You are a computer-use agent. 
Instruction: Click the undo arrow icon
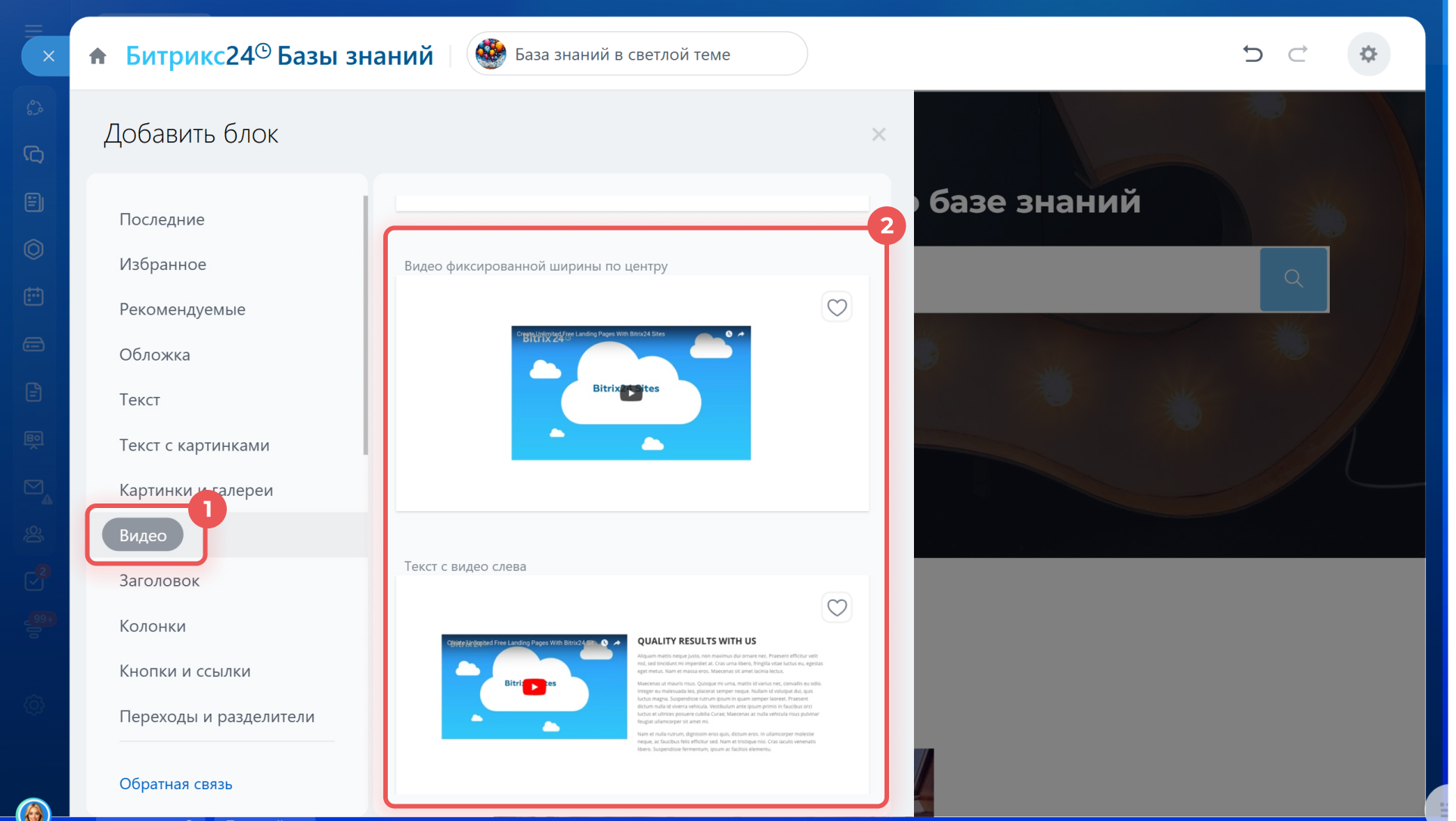pos(1253,54)
